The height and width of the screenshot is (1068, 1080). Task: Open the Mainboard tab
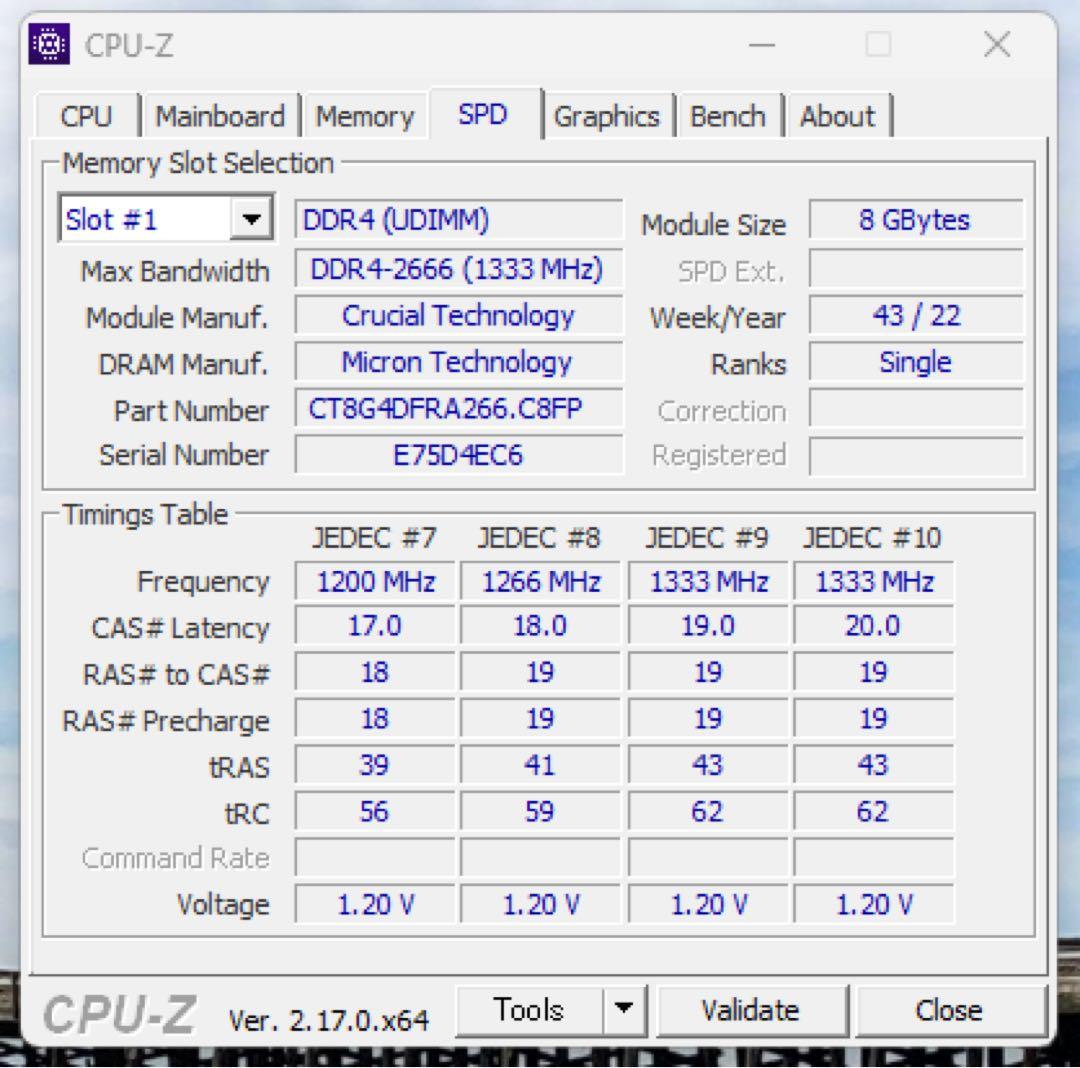tap(220, 116)
